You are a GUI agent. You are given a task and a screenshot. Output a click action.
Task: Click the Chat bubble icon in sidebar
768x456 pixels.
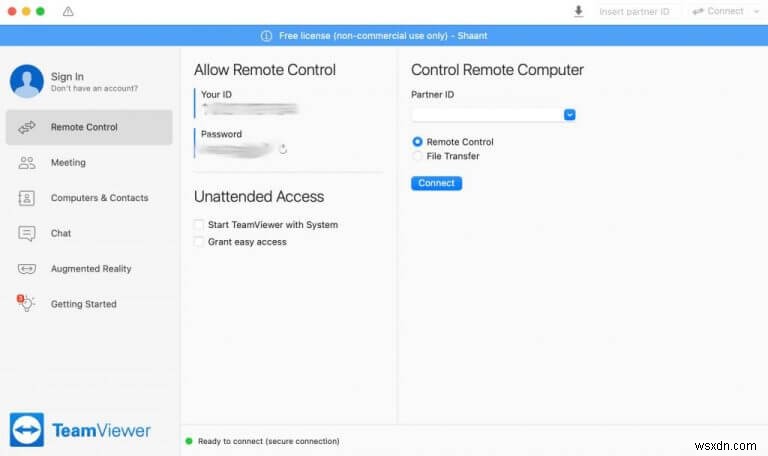pos(26,234)
